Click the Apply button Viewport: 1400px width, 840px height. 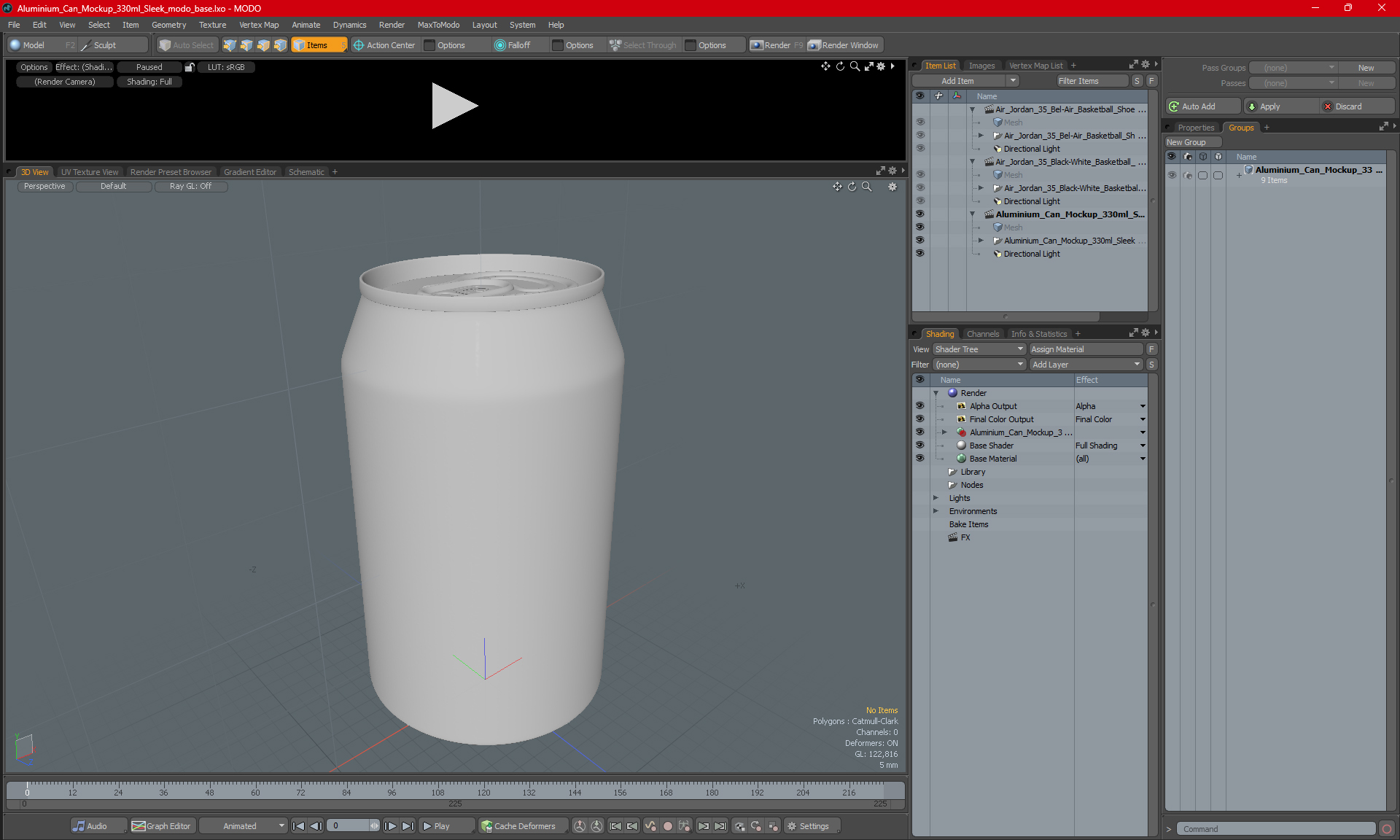[x=1281, y=106]
